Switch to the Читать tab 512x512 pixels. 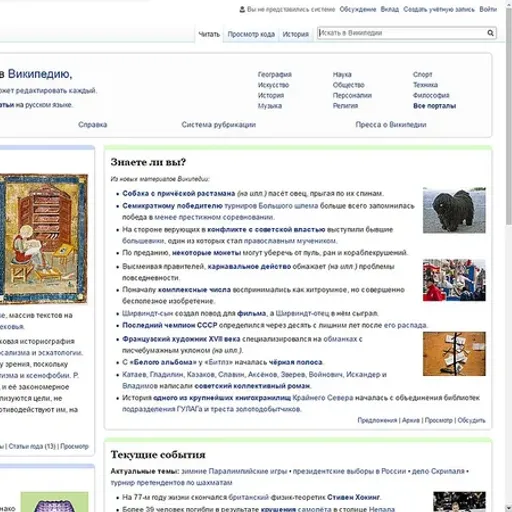(x=209, y=34)
